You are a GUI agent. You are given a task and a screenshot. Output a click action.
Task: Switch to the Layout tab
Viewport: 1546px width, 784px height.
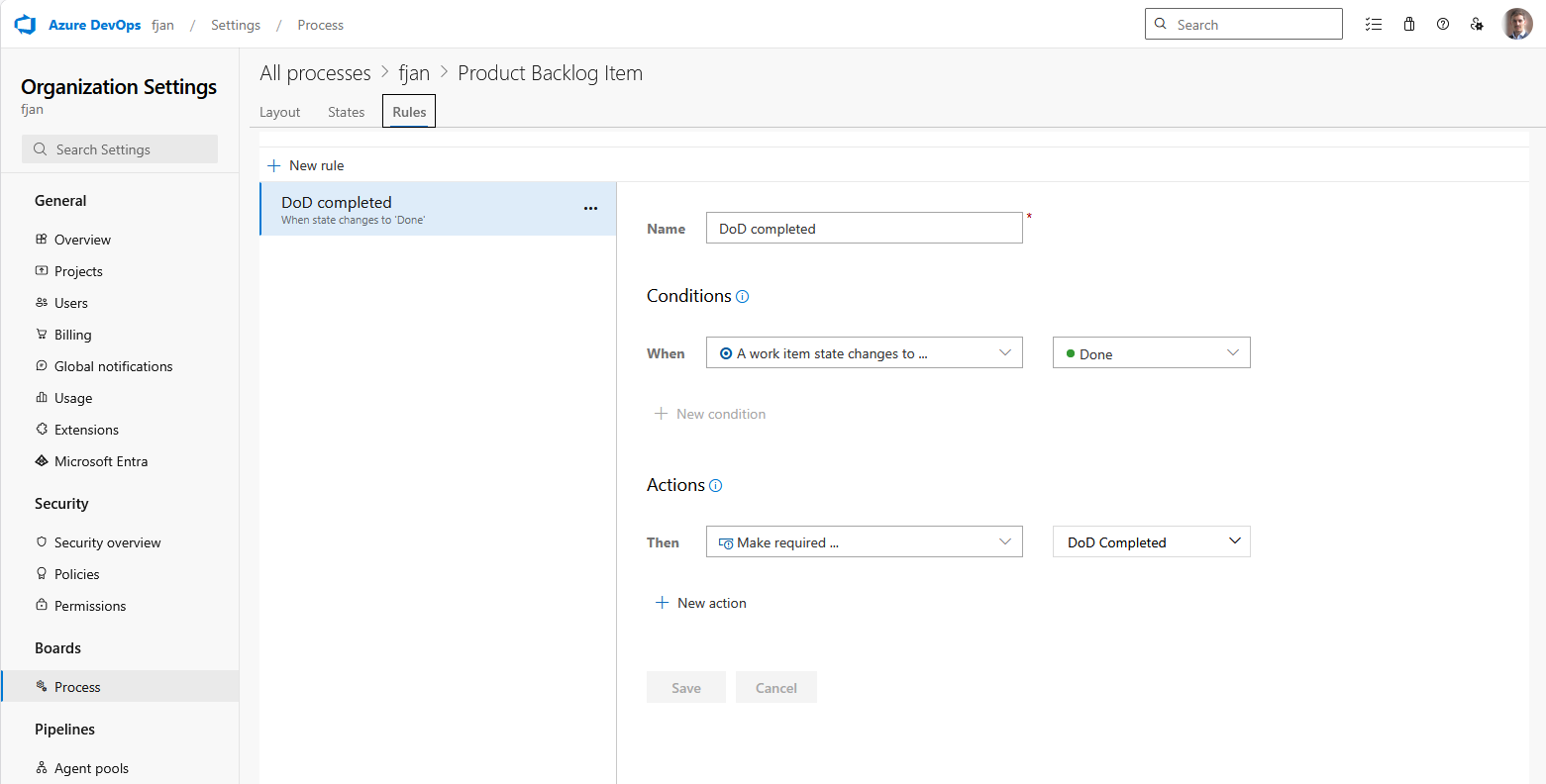(x=279, y=112)
